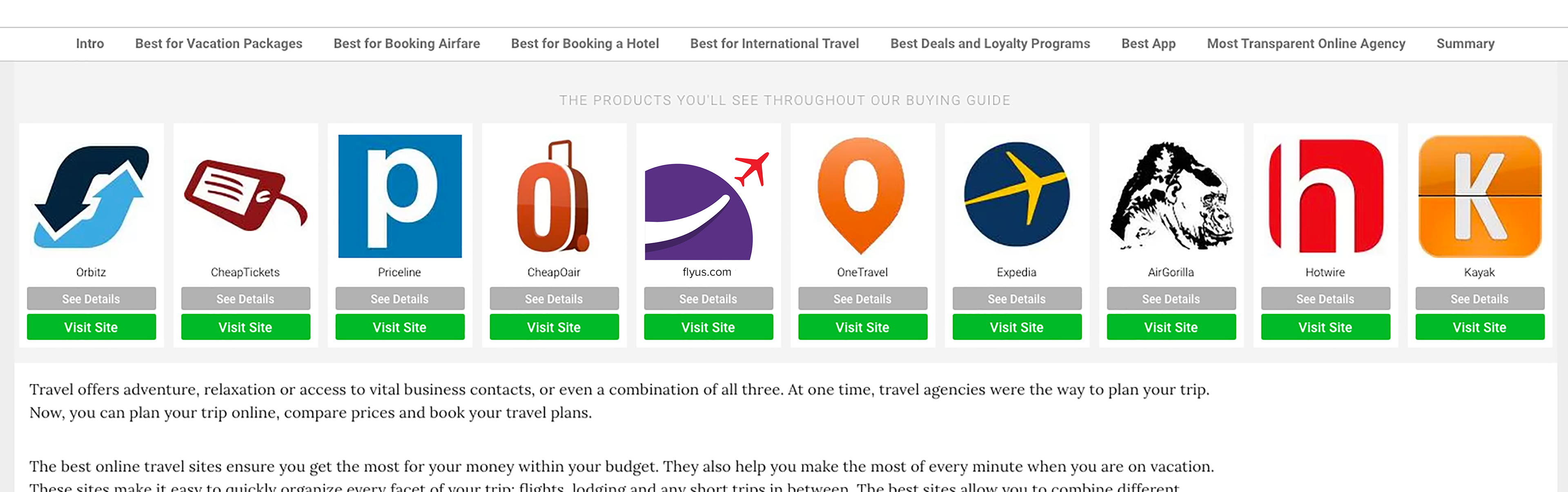The width and height of the screenshot is (1568, 492).
Task: Go to Best for International Travel
Action: point(774,44)
